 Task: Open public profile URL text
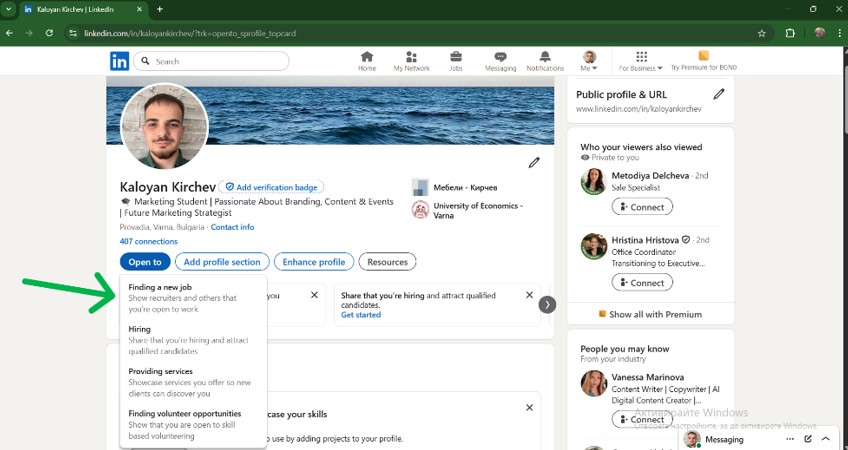click(x=639, y=109)
